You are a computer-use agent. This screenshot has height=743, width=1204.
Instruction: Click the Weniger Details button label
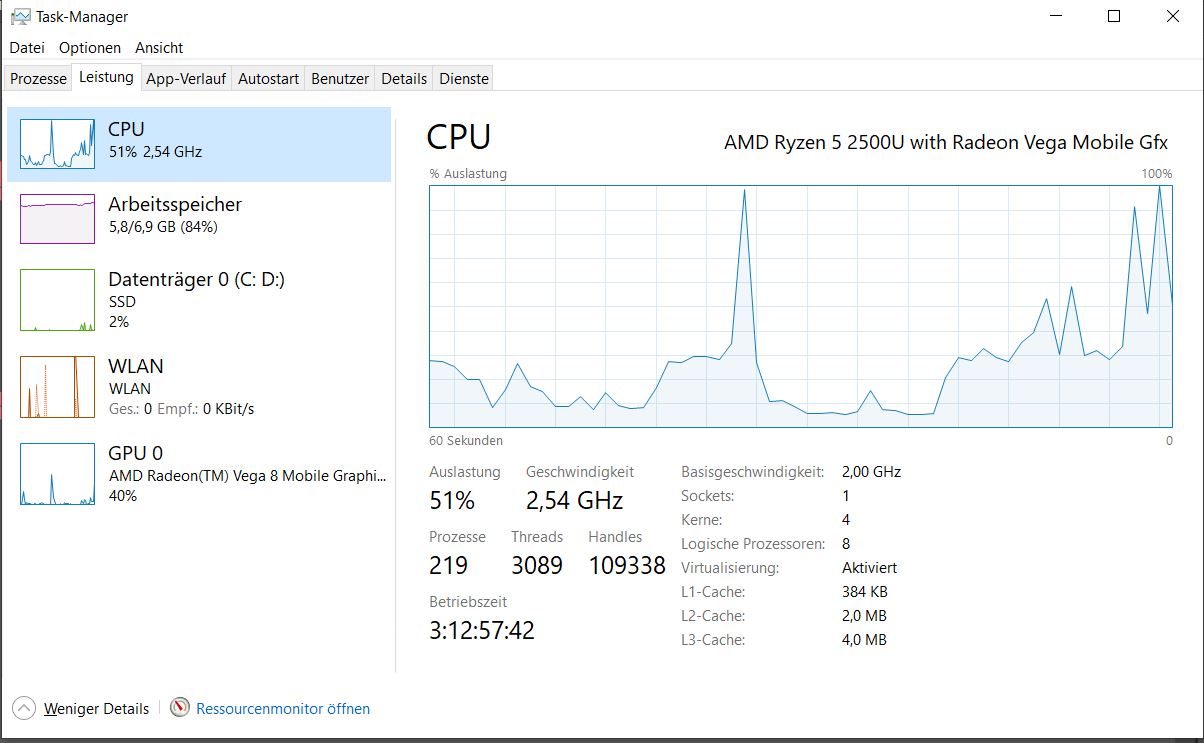tap(96, 709)
